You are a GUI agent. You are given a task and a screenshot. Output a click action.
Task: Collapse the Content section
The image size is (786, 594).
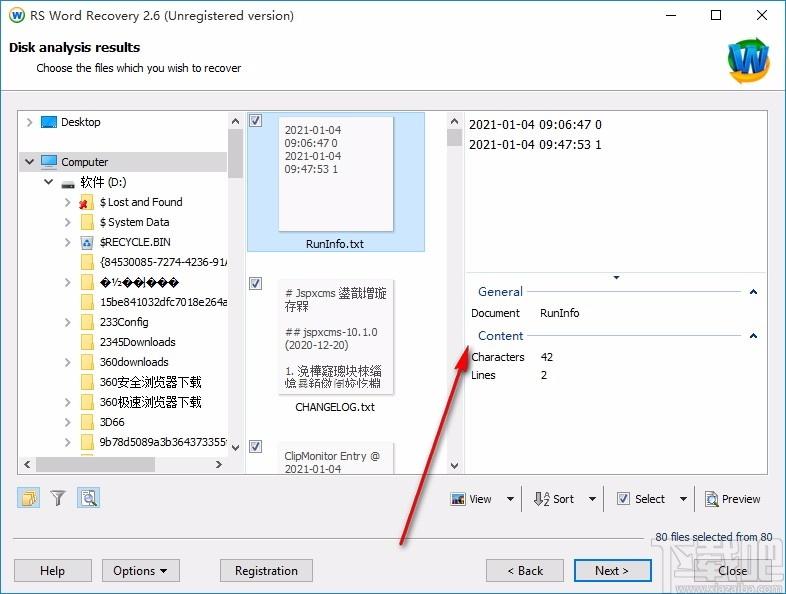click(753, 336)
